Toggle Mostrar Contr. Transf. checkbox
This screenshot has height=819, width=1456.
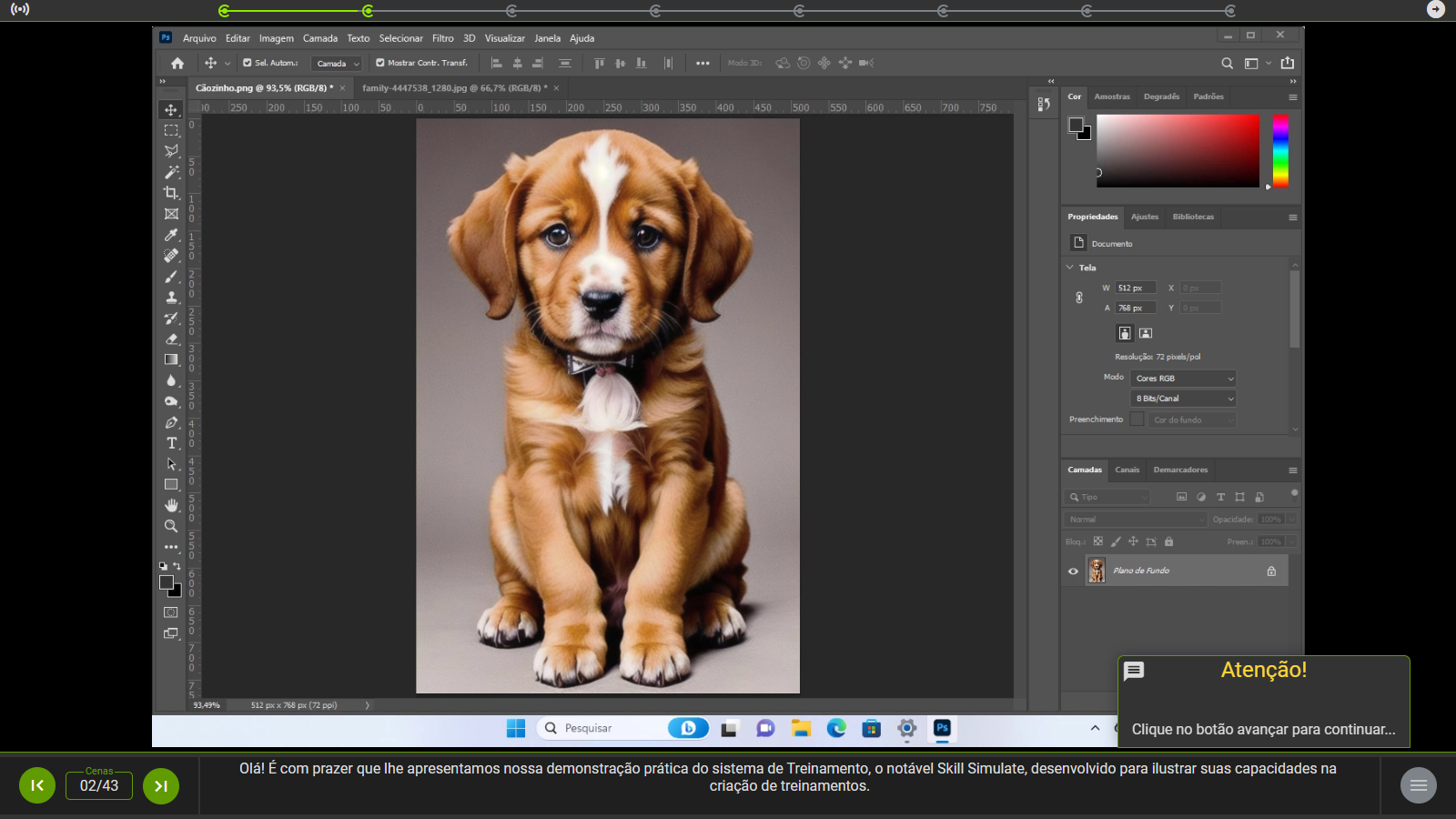coord(380,63)
